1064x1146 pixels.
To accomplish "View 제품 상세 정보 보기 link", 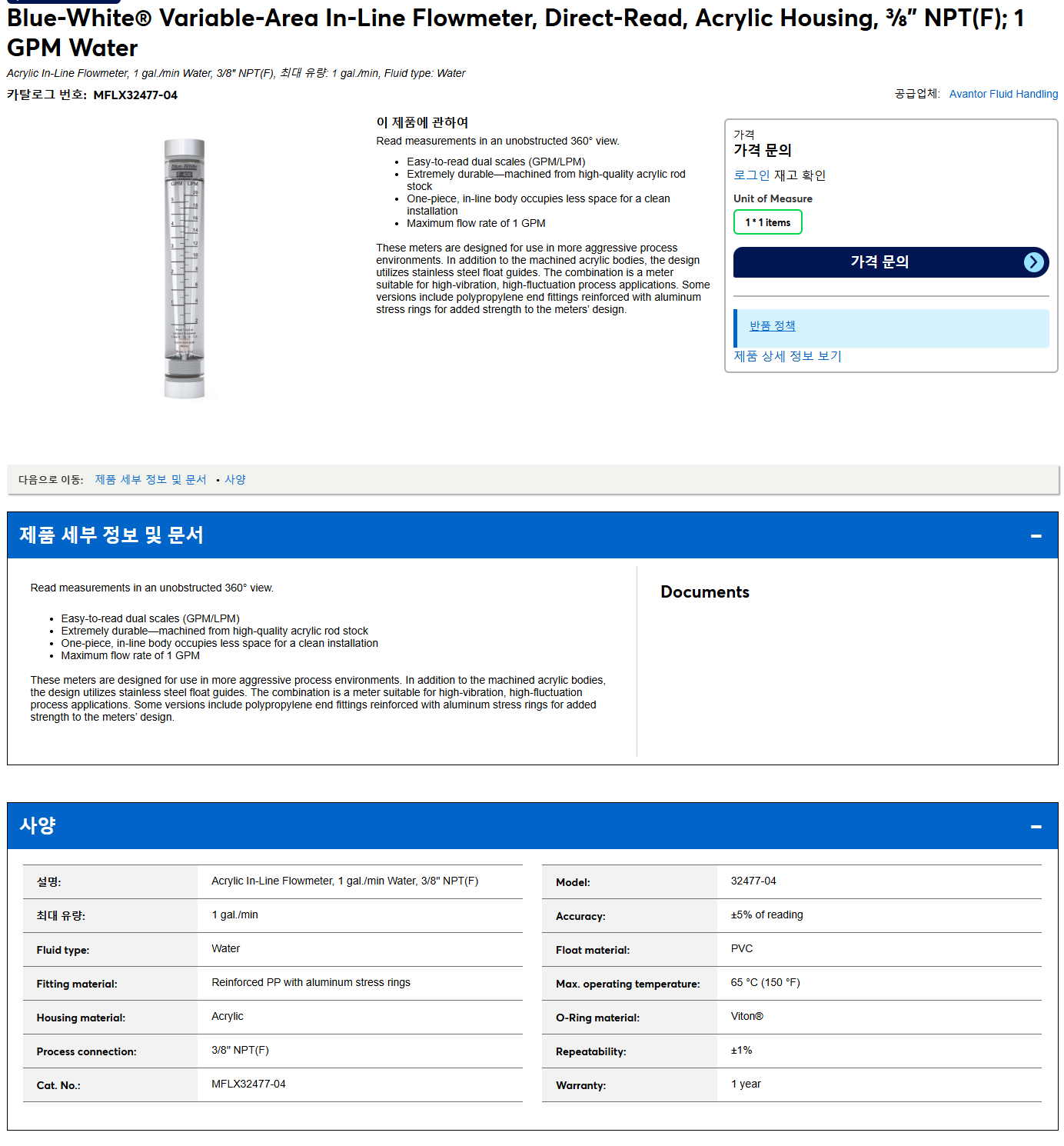I will point(787,356).
